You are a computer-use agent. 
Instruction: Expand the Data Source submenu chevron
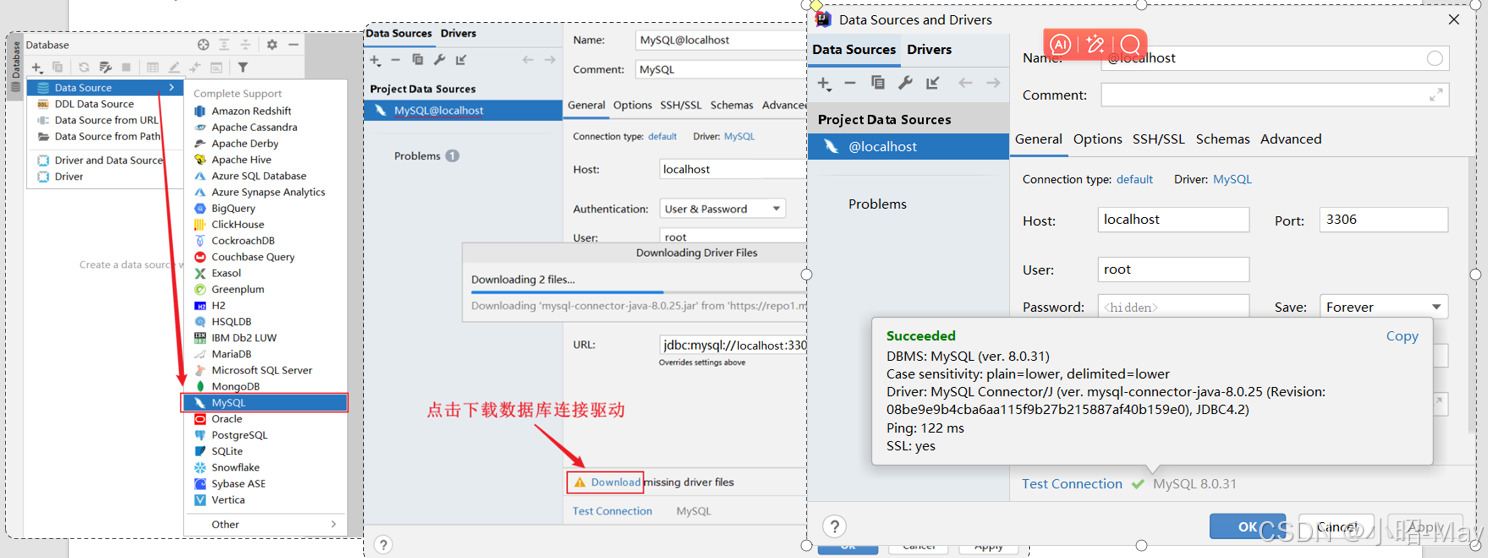pos(172,88)
